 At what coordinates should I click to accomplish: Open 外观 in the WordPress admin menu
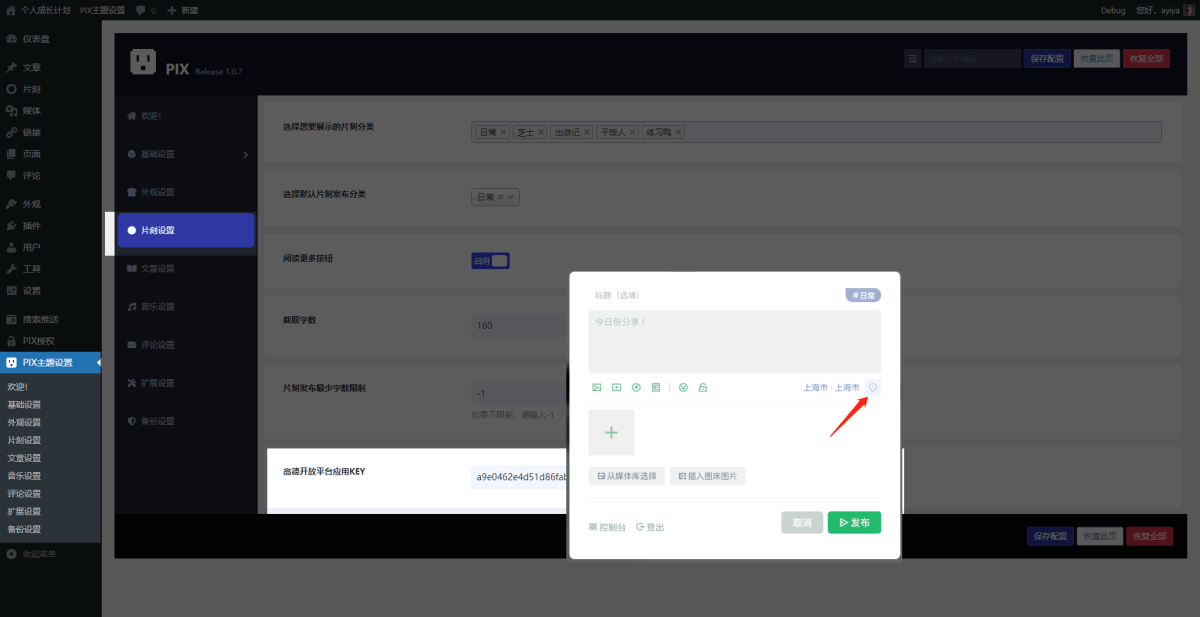click(32, 204)
